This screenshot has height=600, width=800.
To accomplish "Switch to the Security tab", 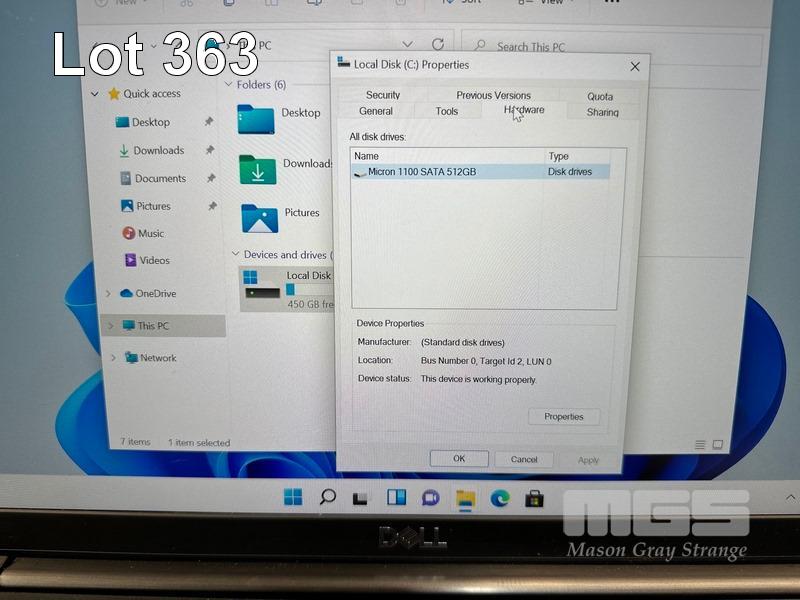I will 383,95.
